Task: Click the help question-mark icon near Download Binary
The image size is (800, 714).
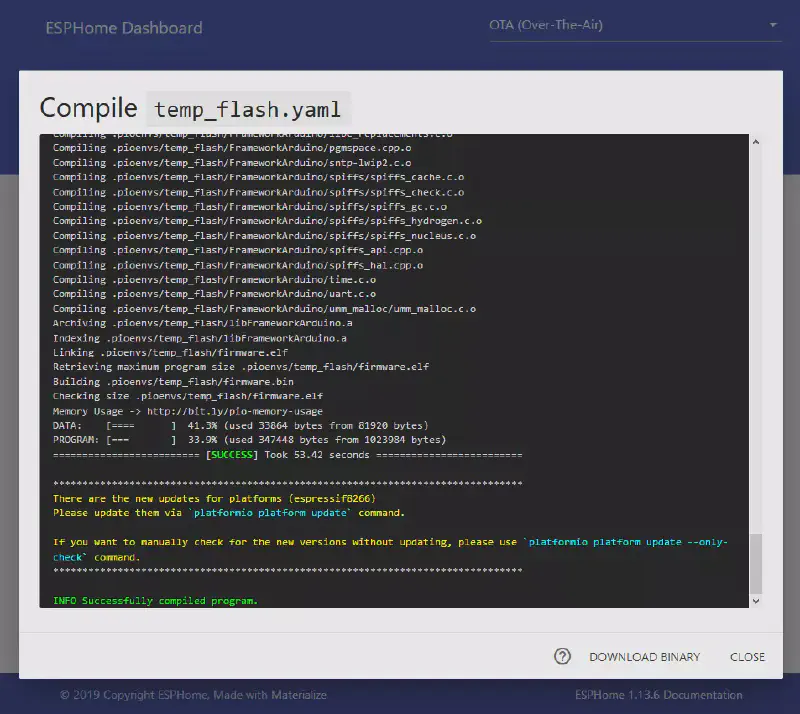Action: [563, 656]
